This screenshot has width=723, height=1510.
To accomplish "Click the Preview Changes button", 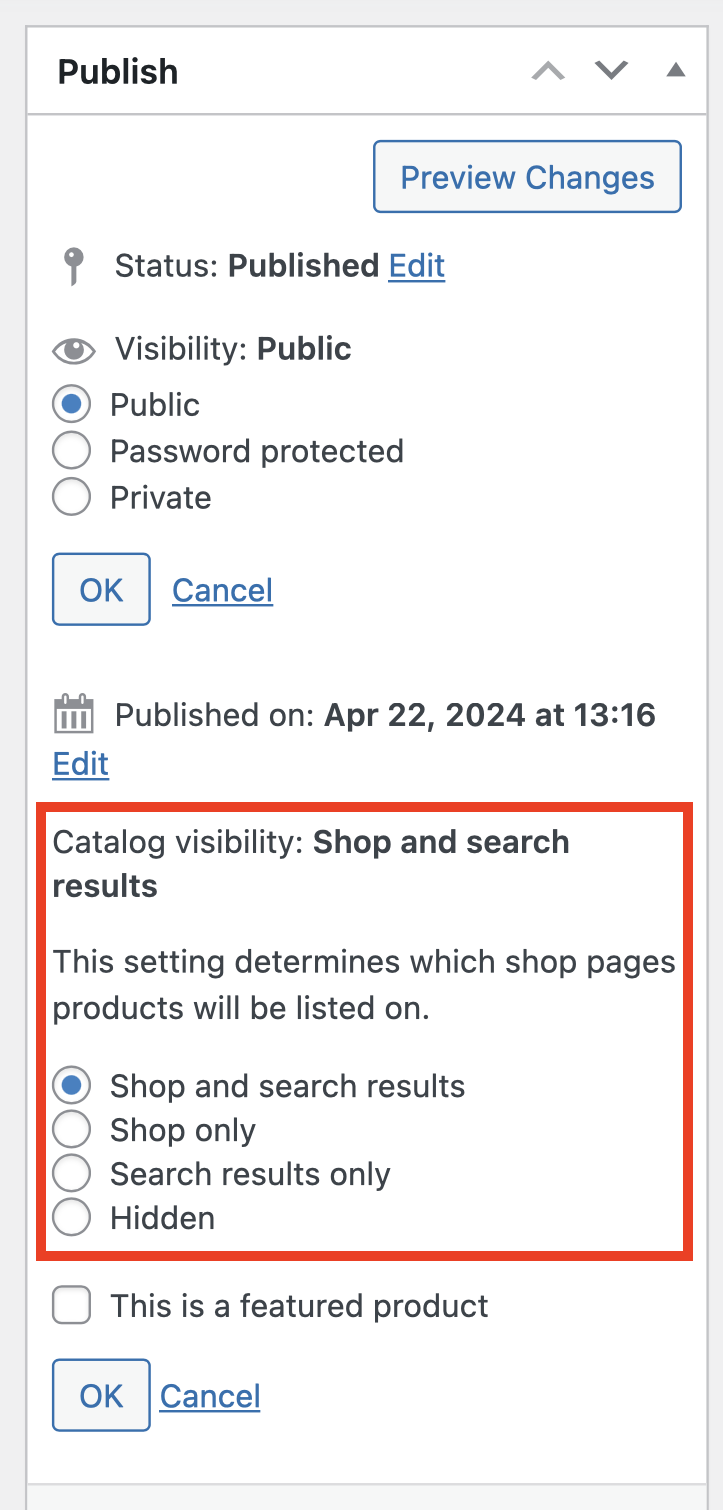I will pos(526,177).
